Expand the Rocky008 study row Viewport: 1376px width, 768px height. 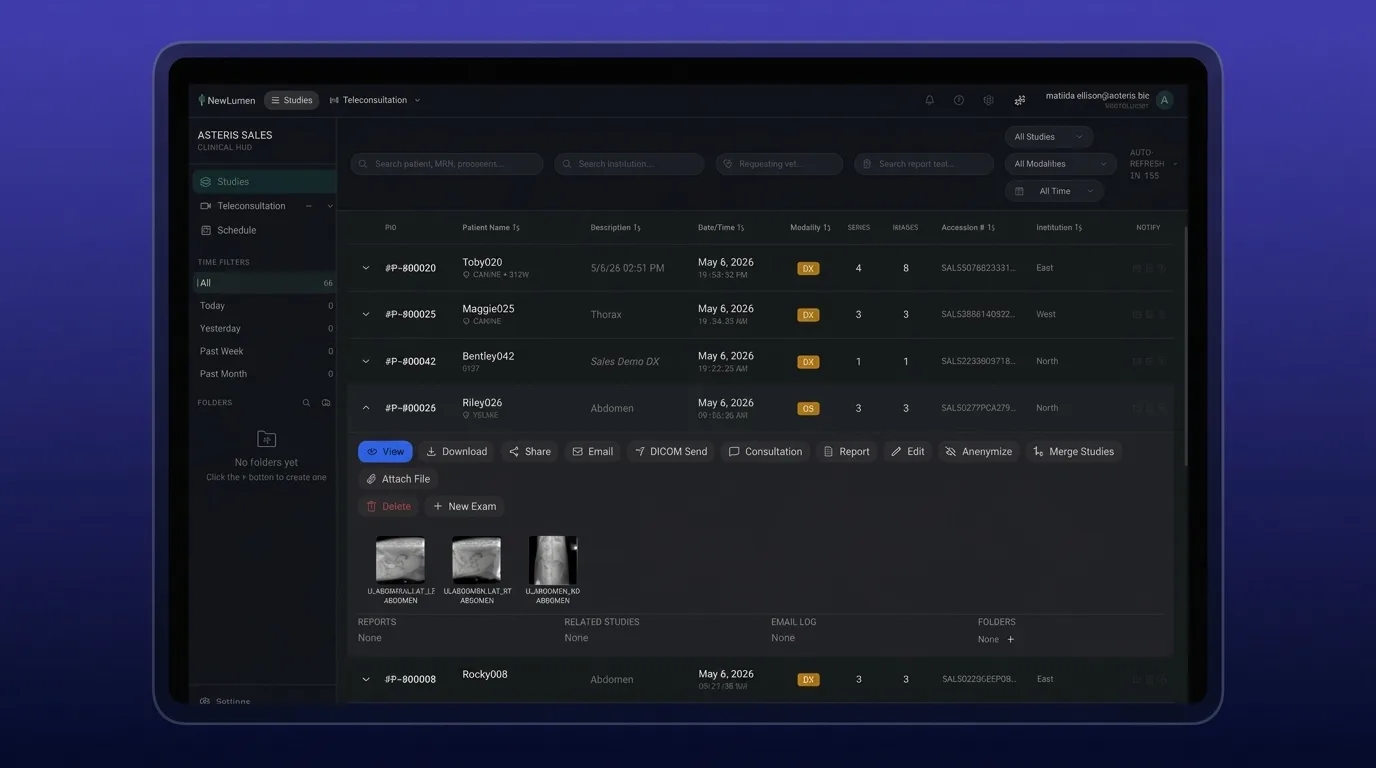tap(366, 680)
